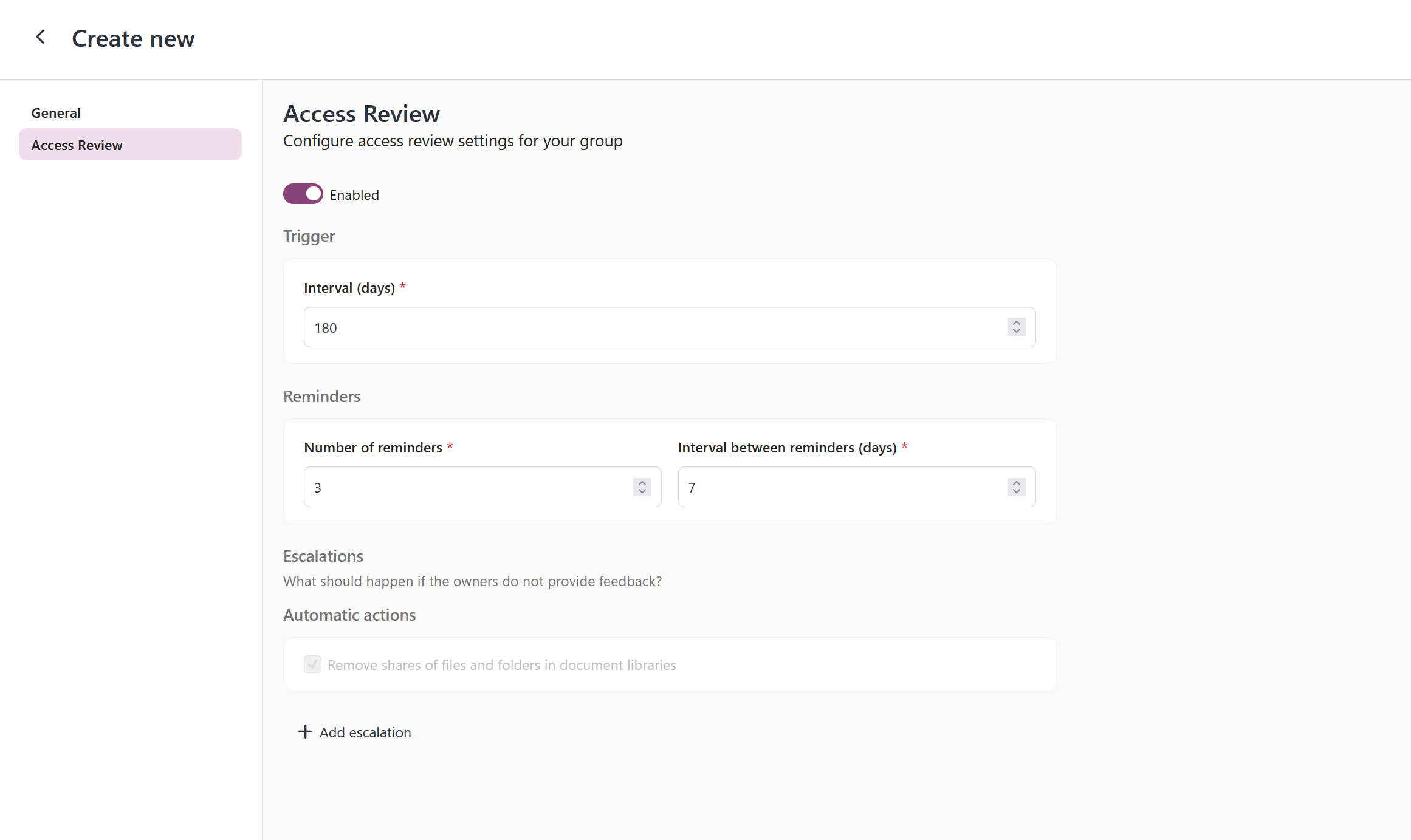
Task: Click the Create new heading
Action: 133,38
